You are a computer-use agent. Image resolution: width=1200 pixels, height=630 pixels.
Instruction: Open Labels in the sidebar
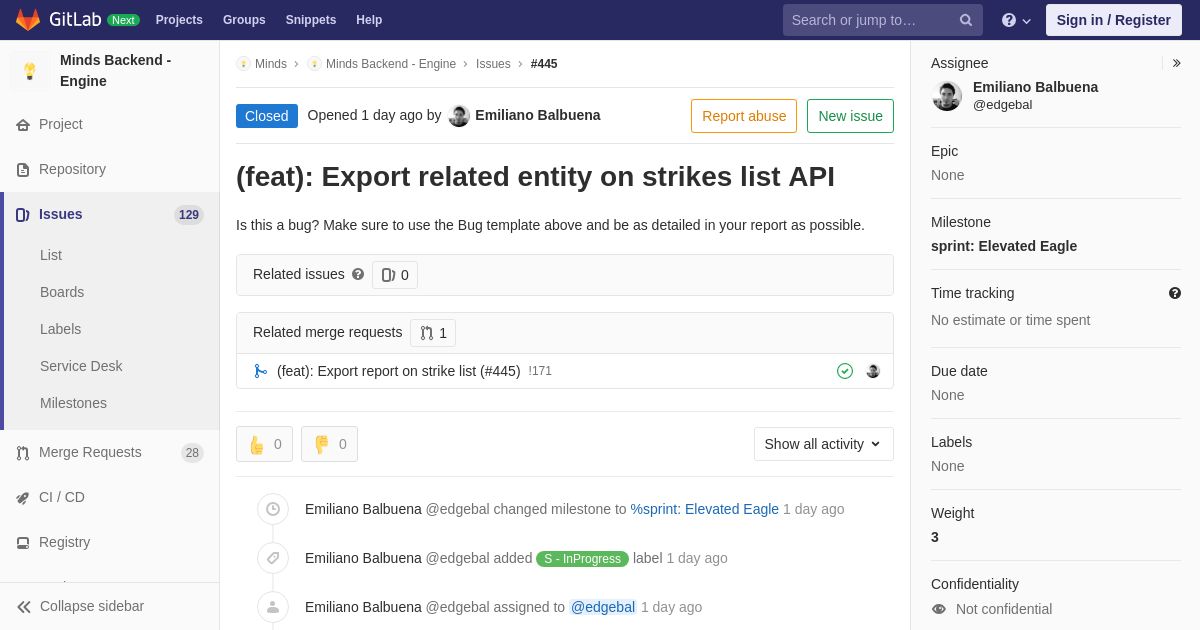(61, 329)
